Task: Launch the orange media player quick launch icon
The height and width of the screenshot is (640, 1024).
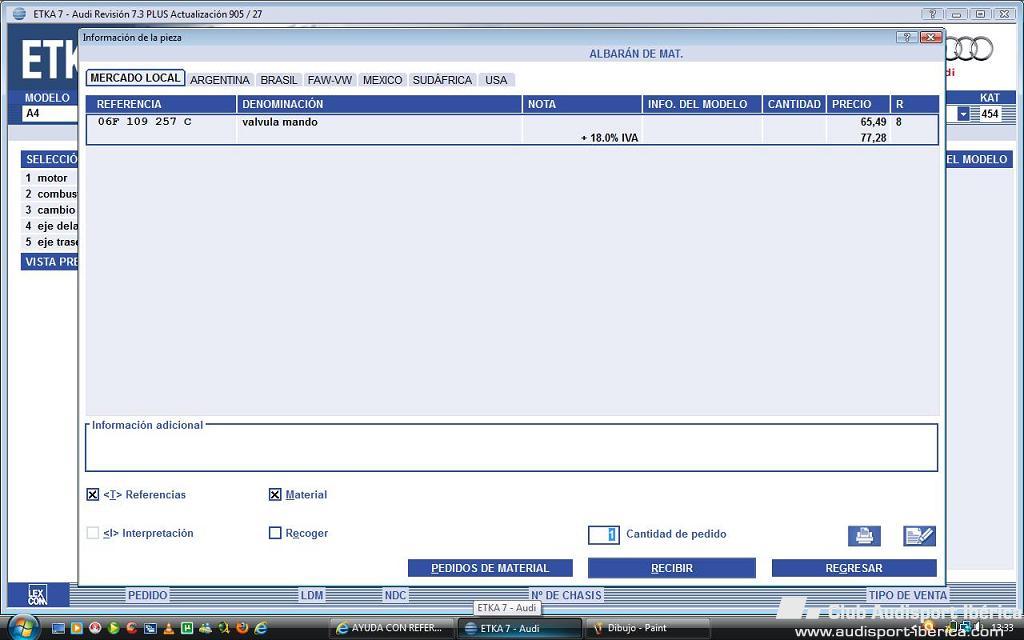Action: pyautogui.click(x=76, y=628)
